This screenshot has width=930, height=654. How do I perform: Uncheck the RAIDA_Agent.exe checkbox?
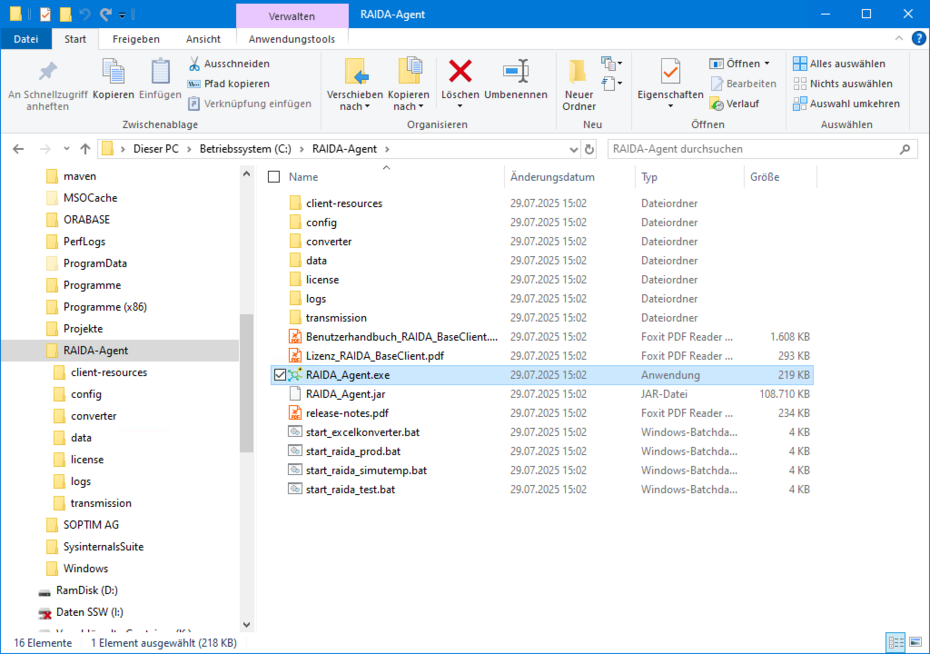280,375
